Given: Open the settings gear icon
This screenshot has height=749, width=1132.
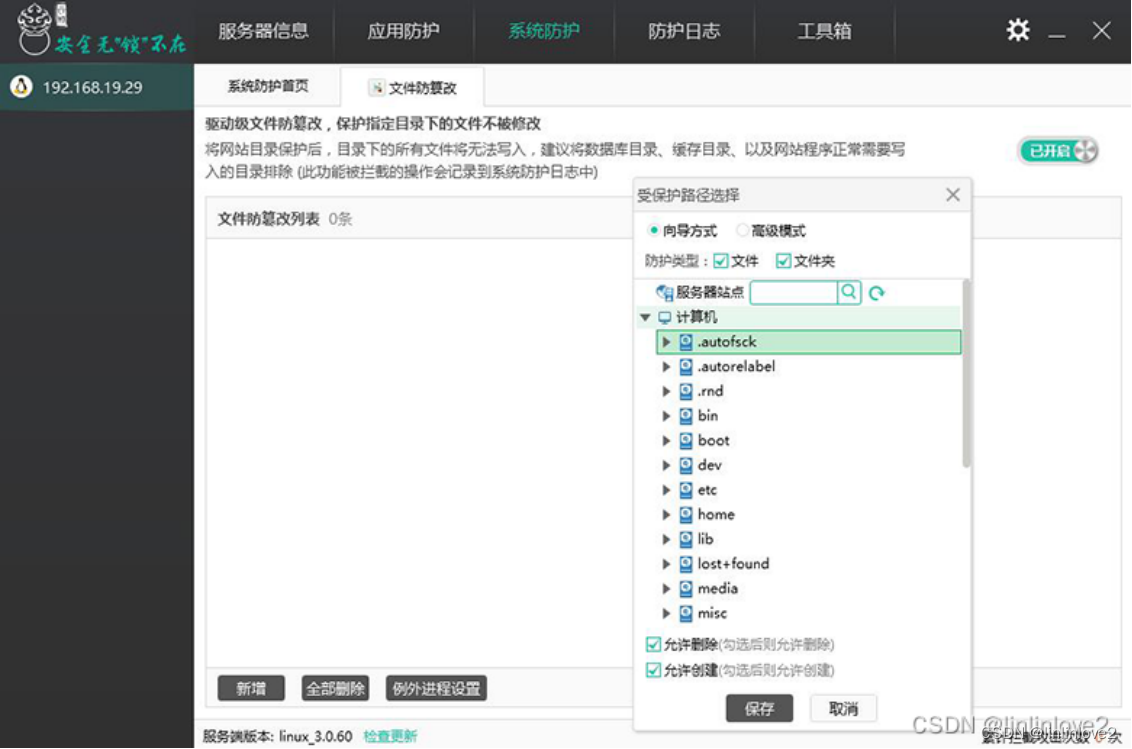Looking at the screenshot, I should pyautogui.click(x=1018, y=30).
